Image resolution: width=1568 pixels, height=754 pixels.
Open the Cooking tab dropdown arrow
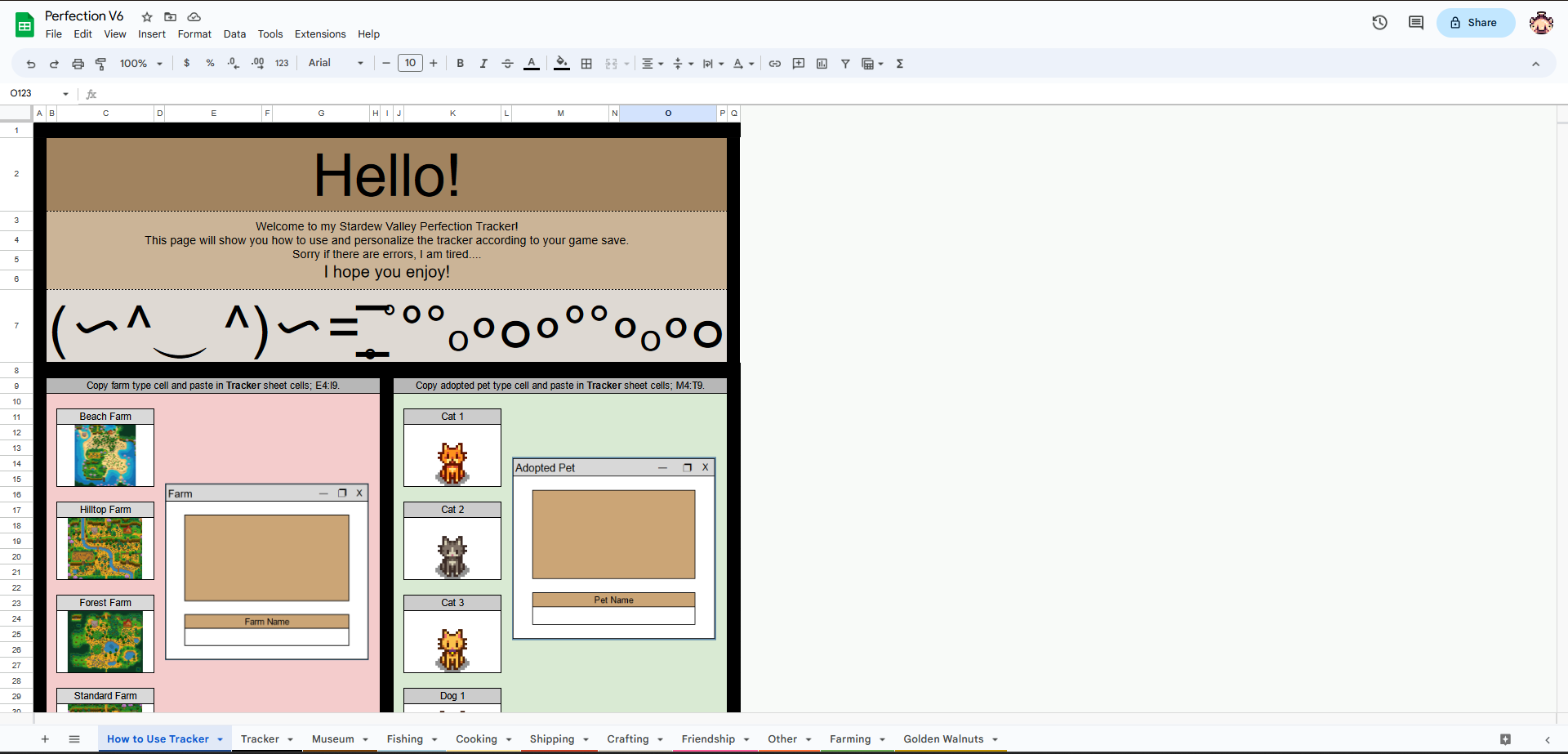509,740
